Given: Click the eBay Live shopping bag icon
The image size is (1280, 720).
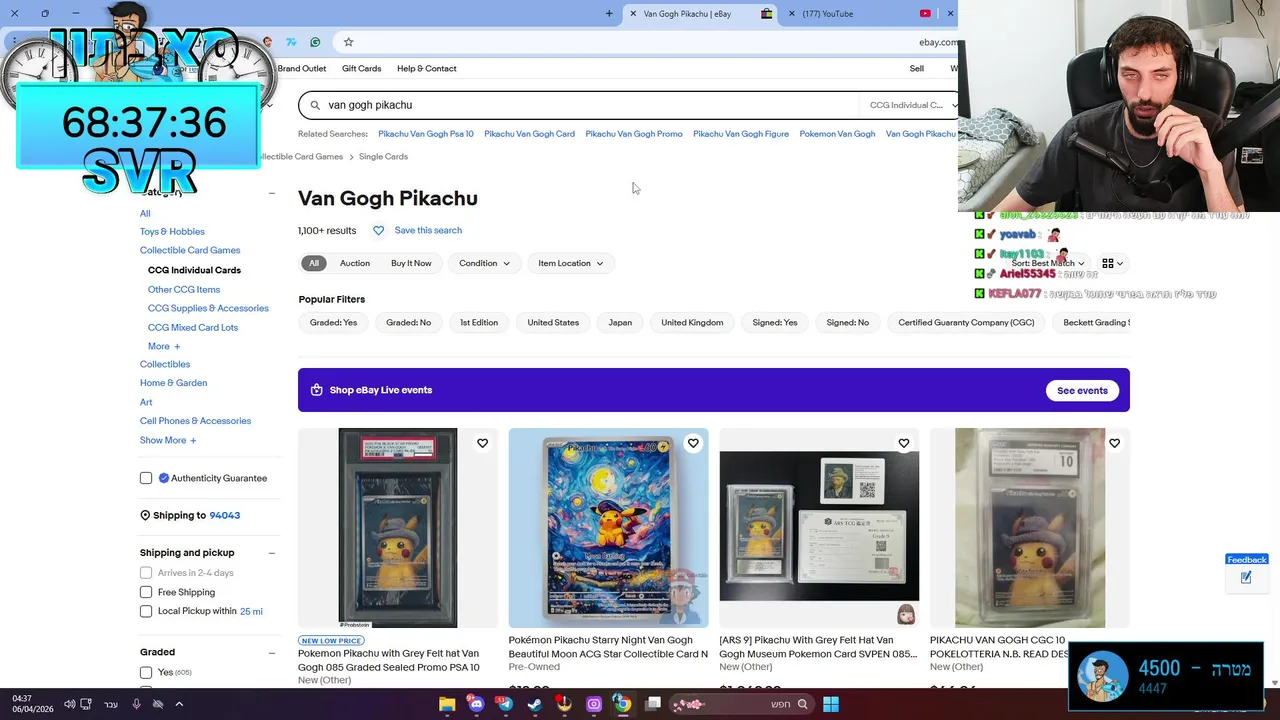Looking at the screenshot, I should tap(316, 390).
